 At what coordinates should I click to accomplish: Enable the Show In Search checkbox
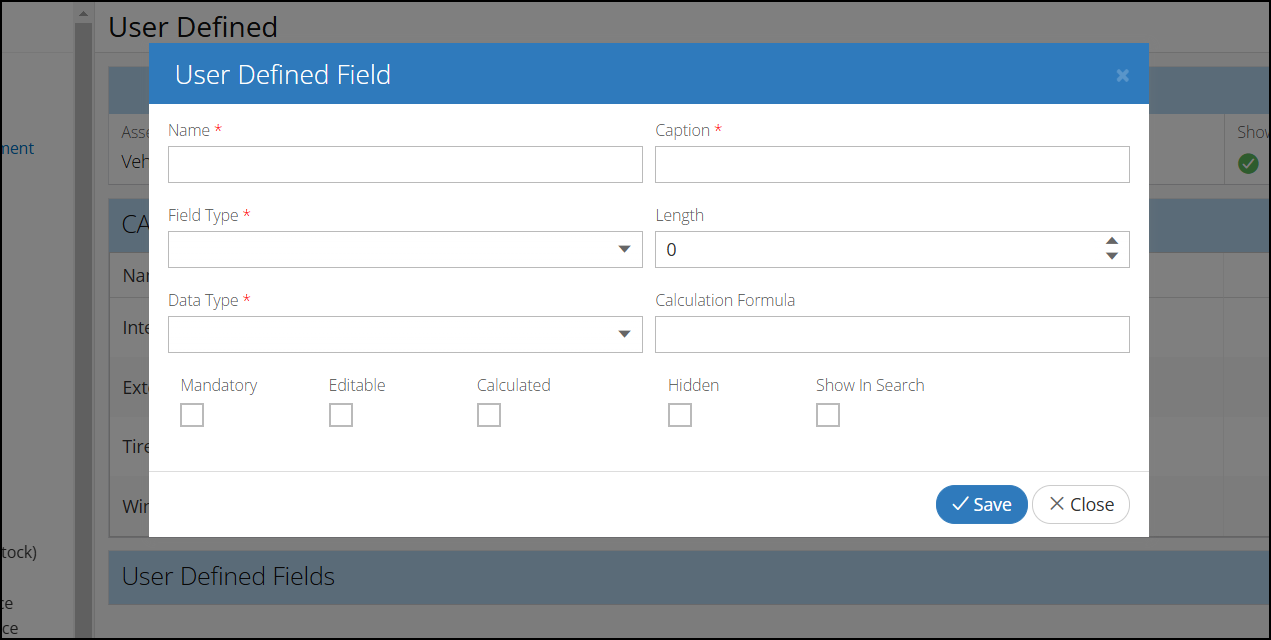[x=828, y=415]
